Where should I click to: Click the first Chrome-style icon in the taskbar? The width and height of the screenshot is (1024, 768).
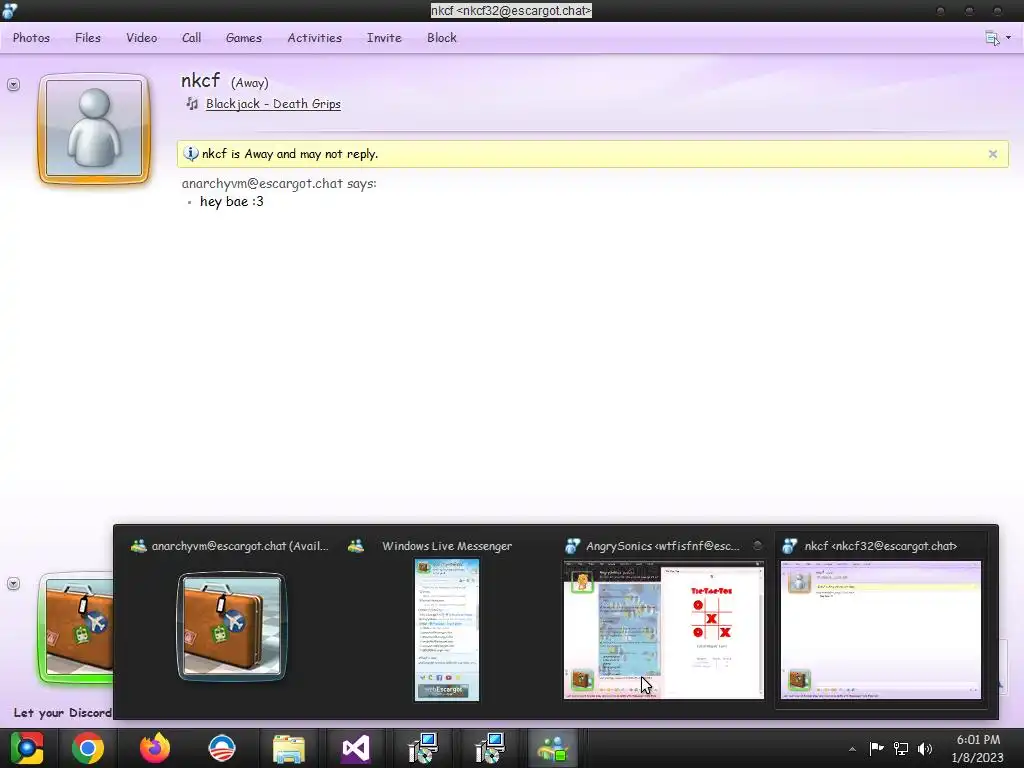tap(26, 748)
